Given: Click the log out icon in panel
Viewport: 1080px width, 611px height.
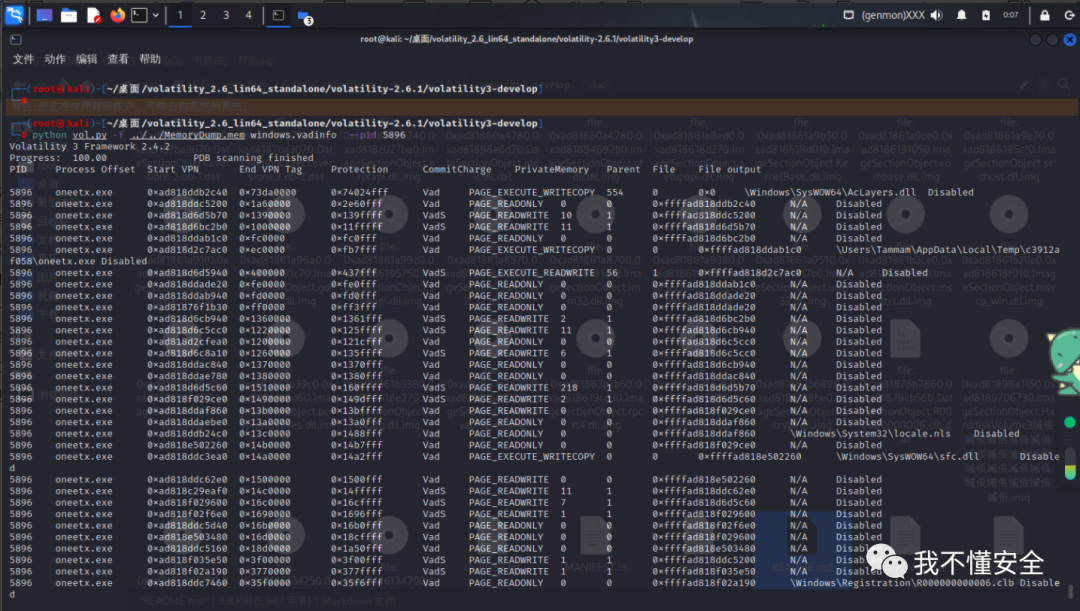Looking at the screenshot, I should click(x=1069, y=14).
